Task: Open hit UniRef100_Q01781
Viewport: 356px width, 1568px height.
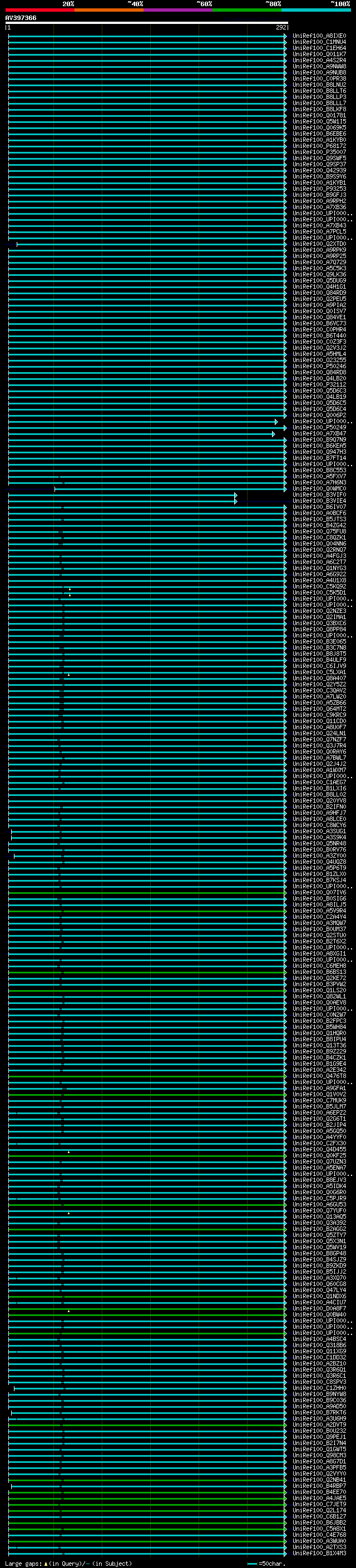Action: (319, 116)
